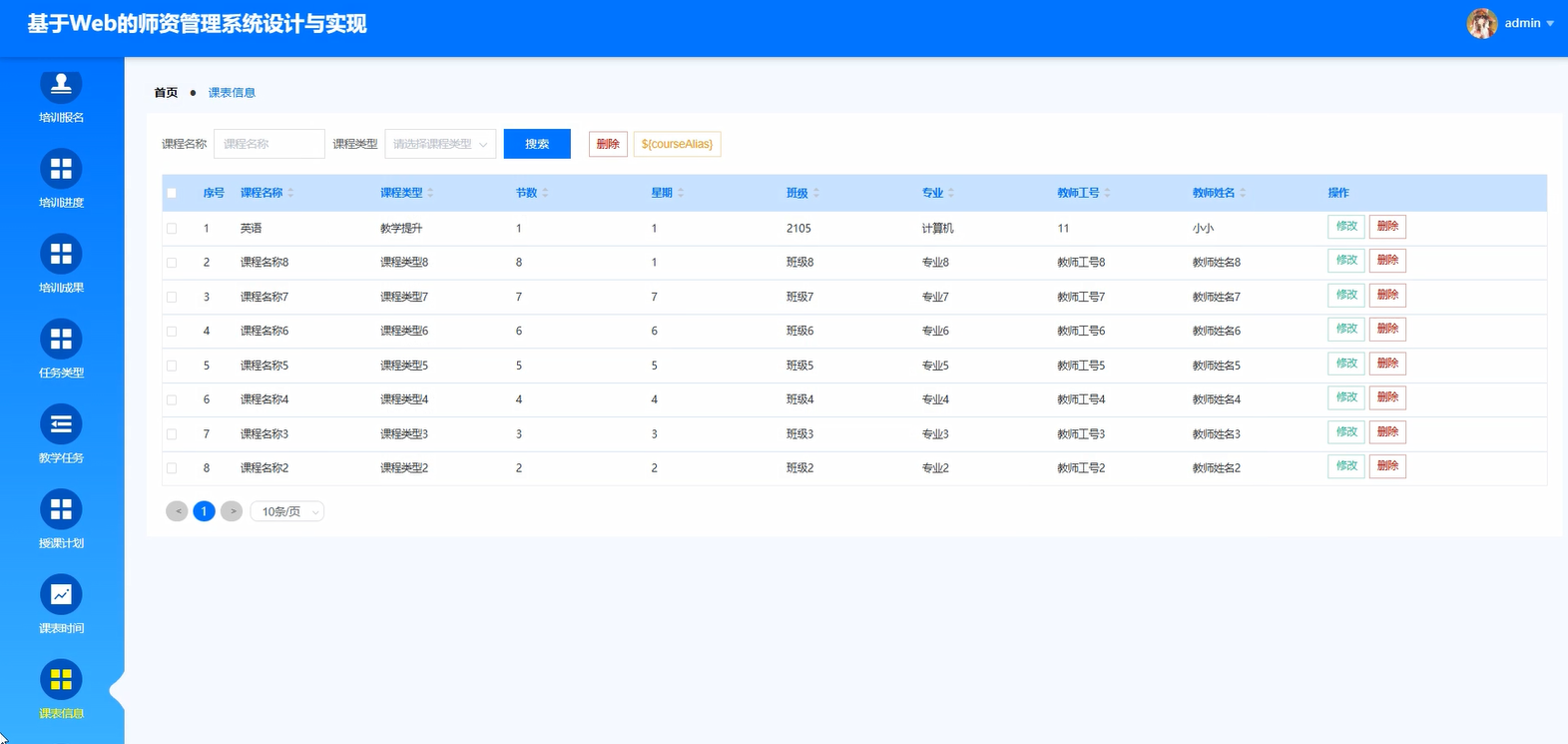Check the row for 课程名称2
This screenshot has height=744, width=1568.
tap(172, 468)
